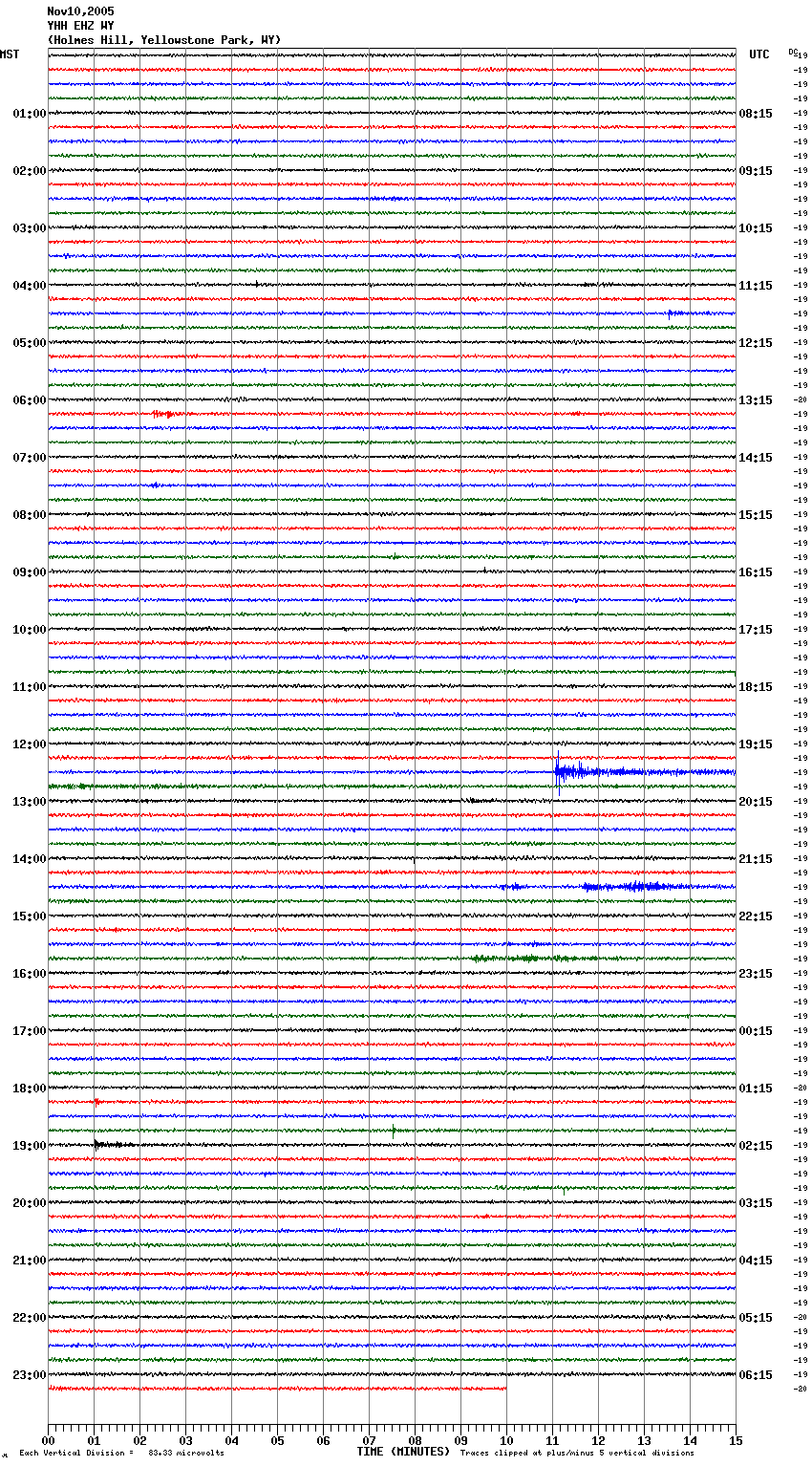Screen dimensions: 812x1466
Task: Click the '06:00' MST time label
Action: tap(30, 400)
